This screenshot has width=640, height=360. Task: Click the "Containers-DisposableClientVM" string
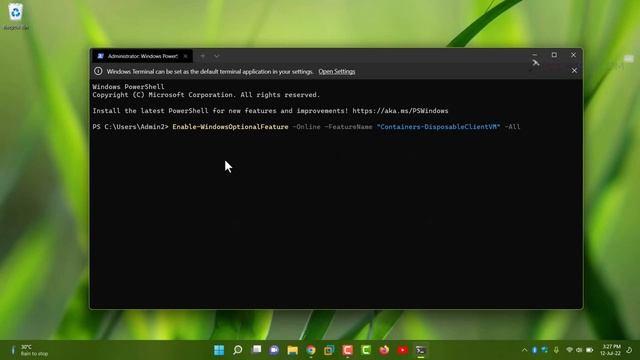point(438,127)
